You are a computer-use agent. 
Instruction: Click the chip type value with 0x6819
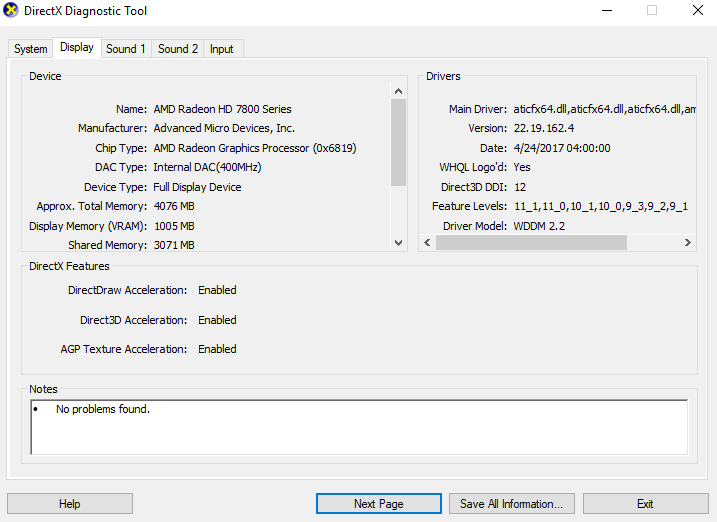255,148
